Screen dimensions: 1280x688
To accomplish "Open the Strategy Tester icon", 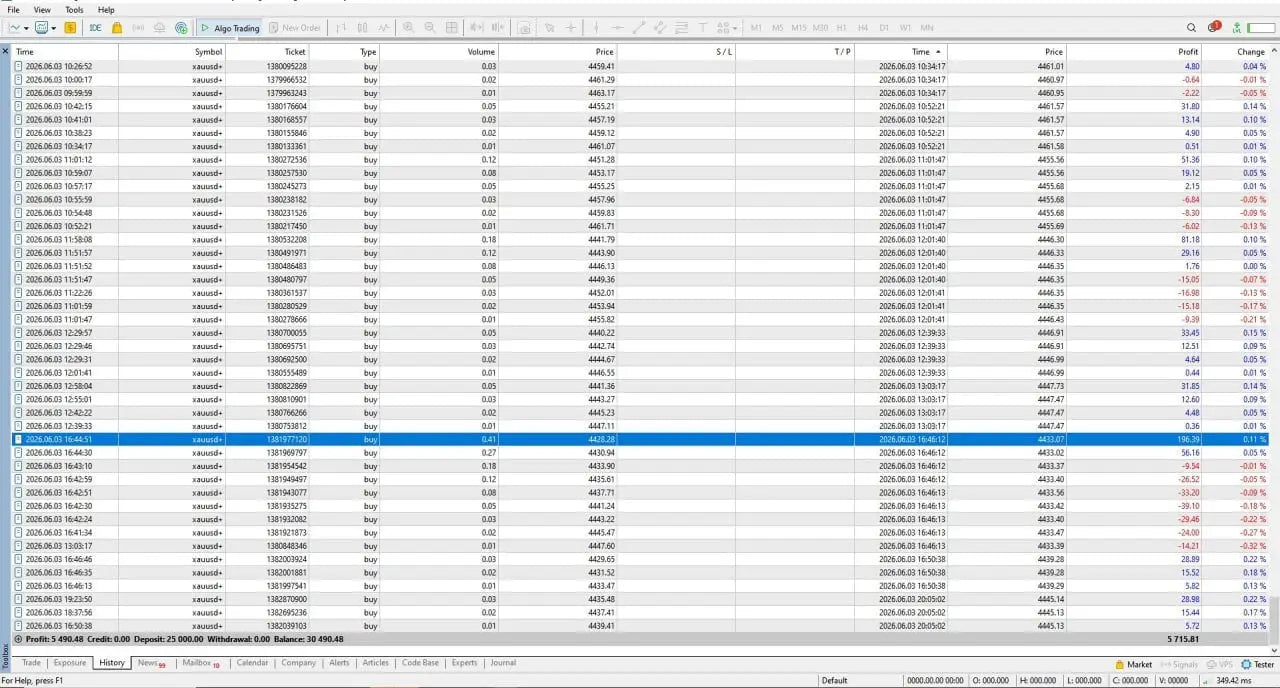I will [x=1257, y=664].
